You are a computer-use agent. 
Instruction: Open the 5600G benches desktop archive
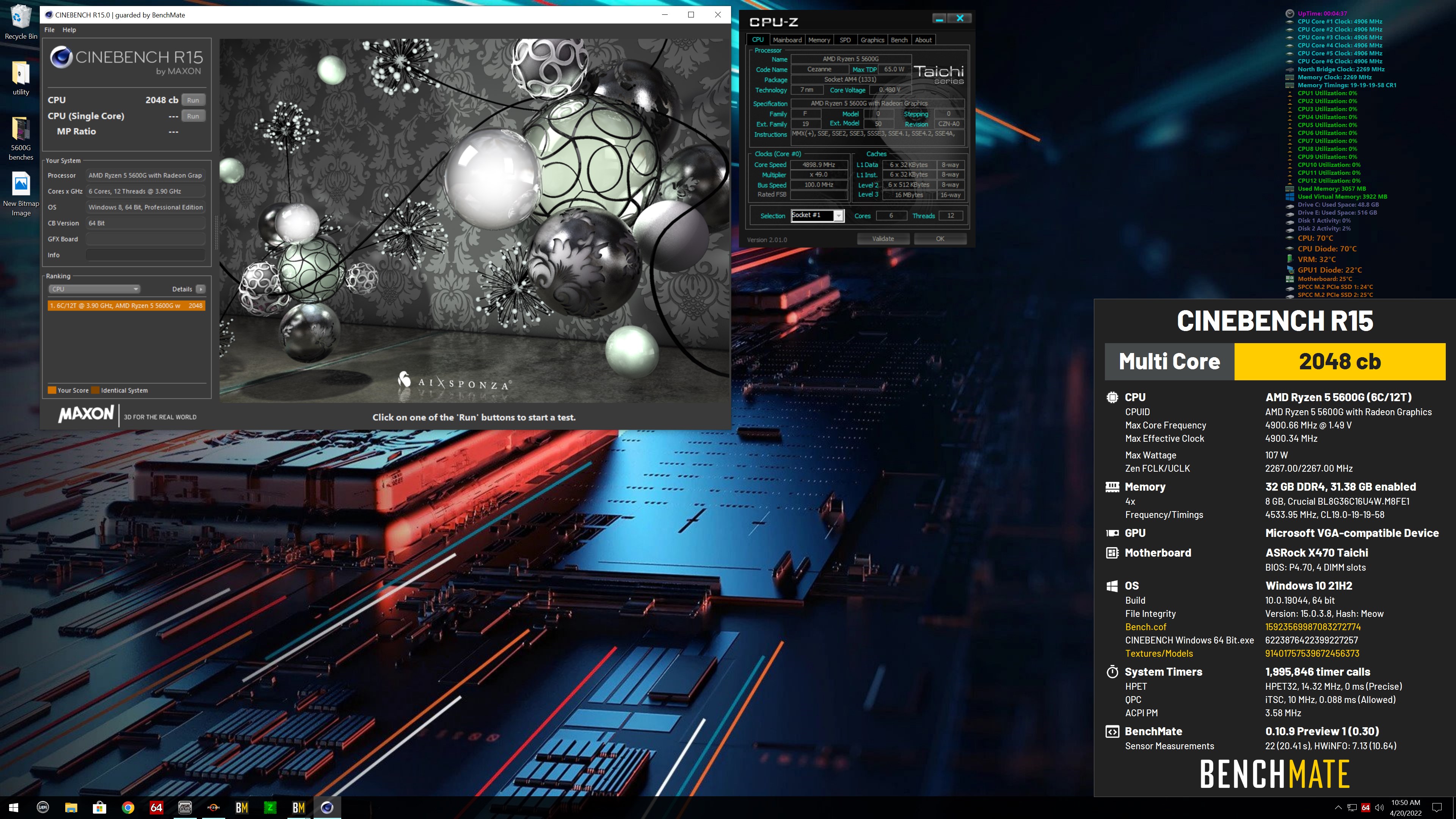pyautogui.click(x=21, y=138)
